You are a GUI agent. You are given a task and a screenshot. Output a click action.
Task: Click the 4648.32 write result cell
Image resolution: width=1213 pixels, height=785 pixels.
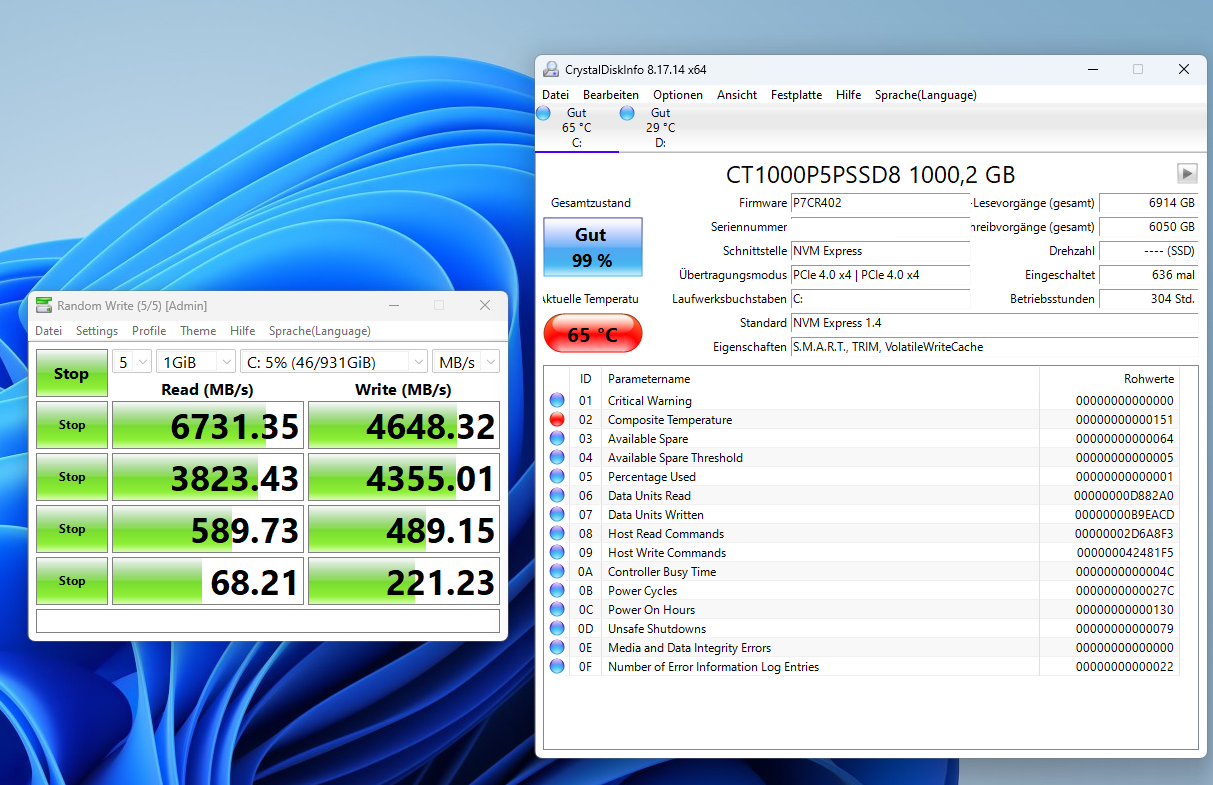pos(404,426)
